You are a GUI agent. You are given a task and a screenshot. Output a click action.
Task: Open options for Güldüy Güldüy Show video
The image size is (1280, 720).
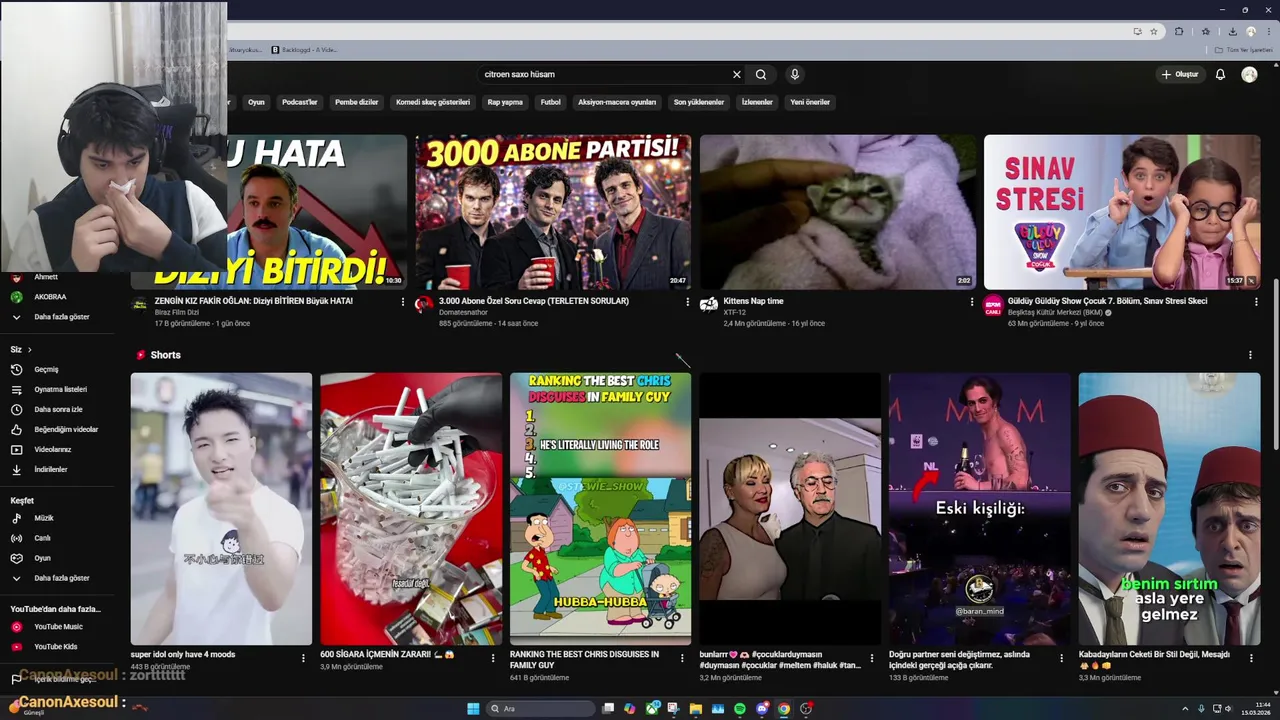[1256, 301]
